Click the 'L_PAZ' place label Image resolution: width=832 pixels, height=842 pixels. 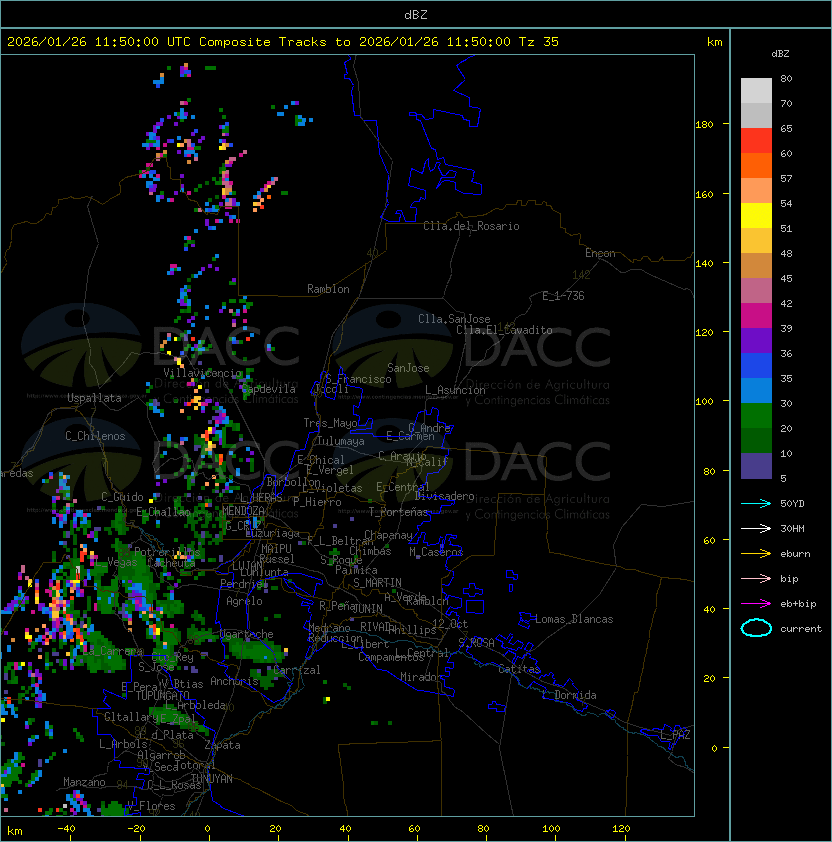pos(675,735)
